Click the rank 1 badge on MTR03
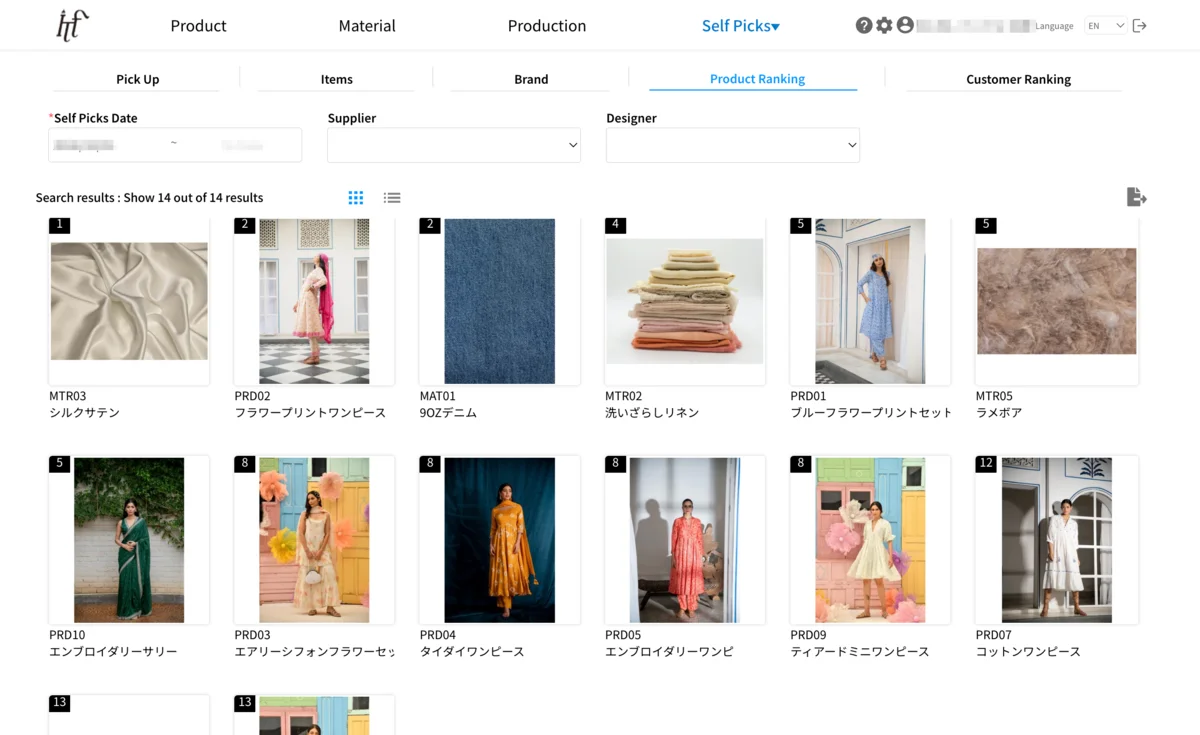Image resolution: width=1200 pixels, height=735 pixels. (59, 225)
